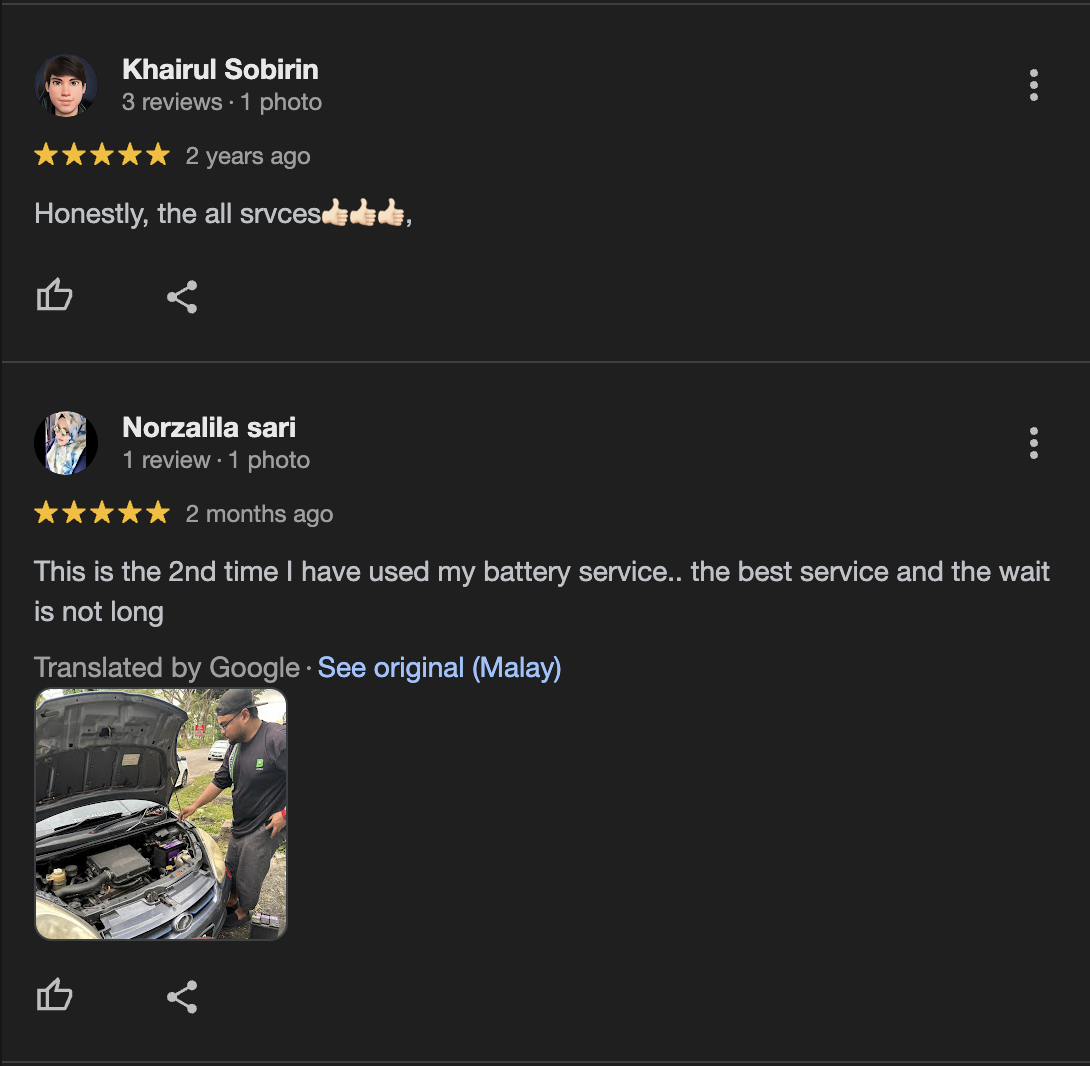Open the car battery repair photo
Screen dimensions: 1090x1066
point(161,814)
